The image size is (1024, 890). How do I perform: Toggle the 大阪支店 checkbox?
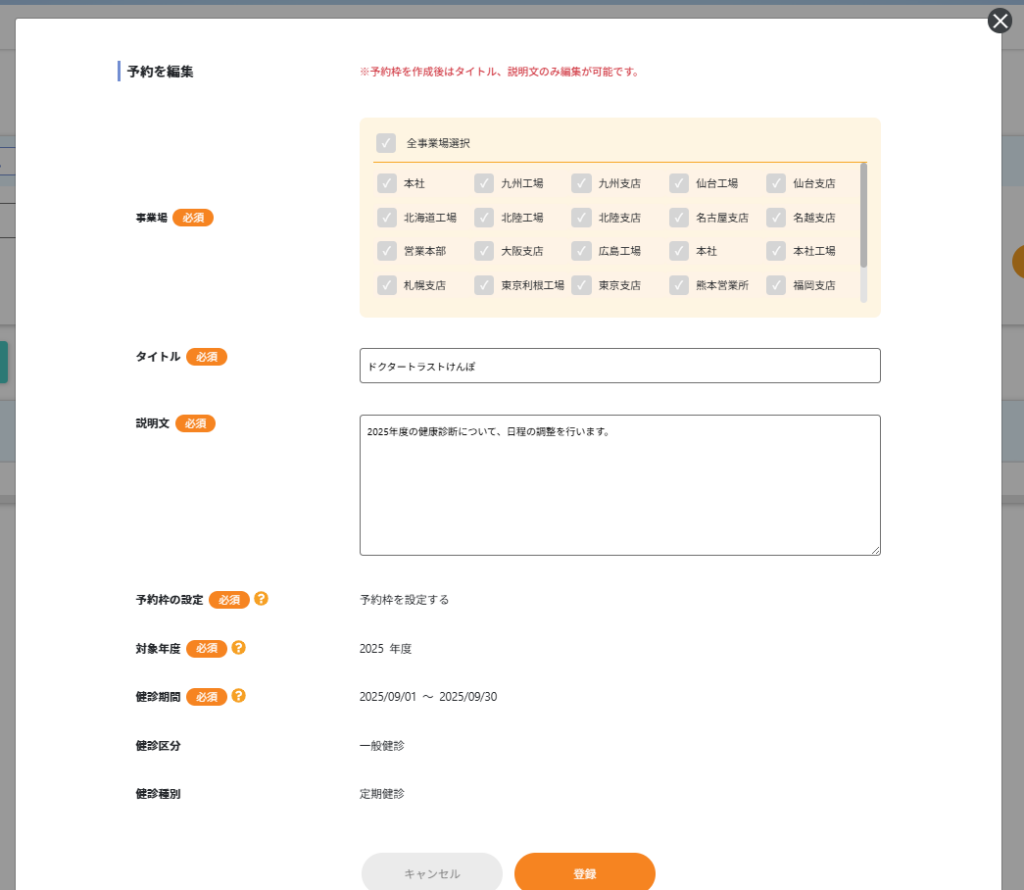(x=484, y=251)
